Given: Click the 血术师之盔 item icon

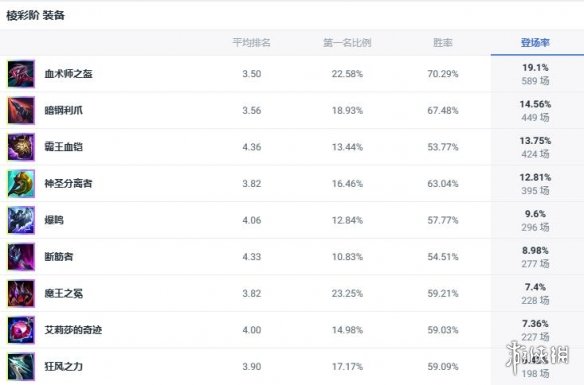Looking at the screenshot, I should (21, 74).
